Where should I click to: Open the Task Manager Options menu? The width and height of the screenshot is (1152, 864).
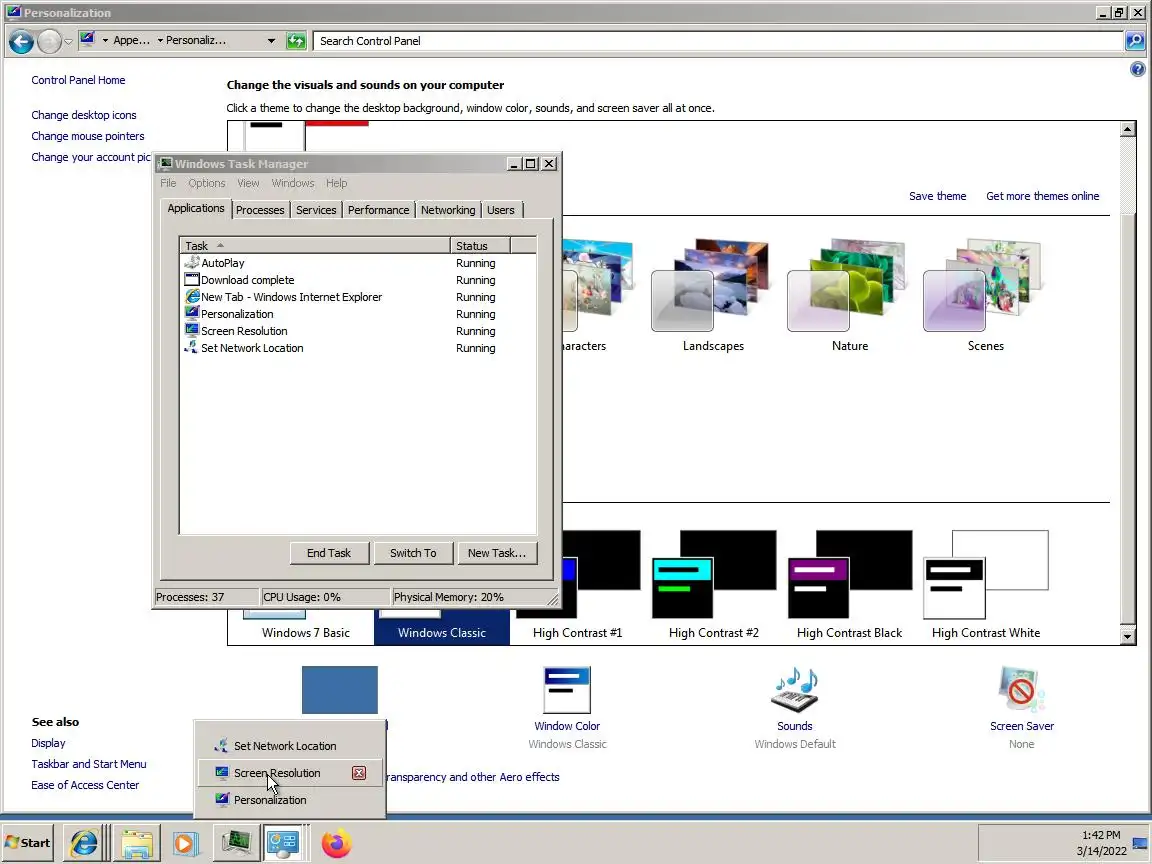point(206,183)
